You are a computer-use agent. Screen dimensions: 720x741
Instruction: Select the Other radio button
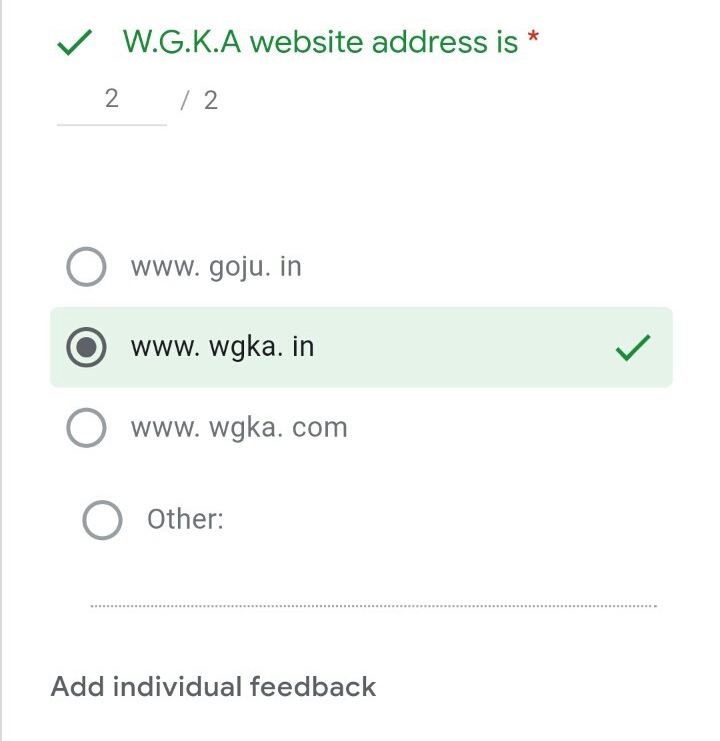coord(102,520)
